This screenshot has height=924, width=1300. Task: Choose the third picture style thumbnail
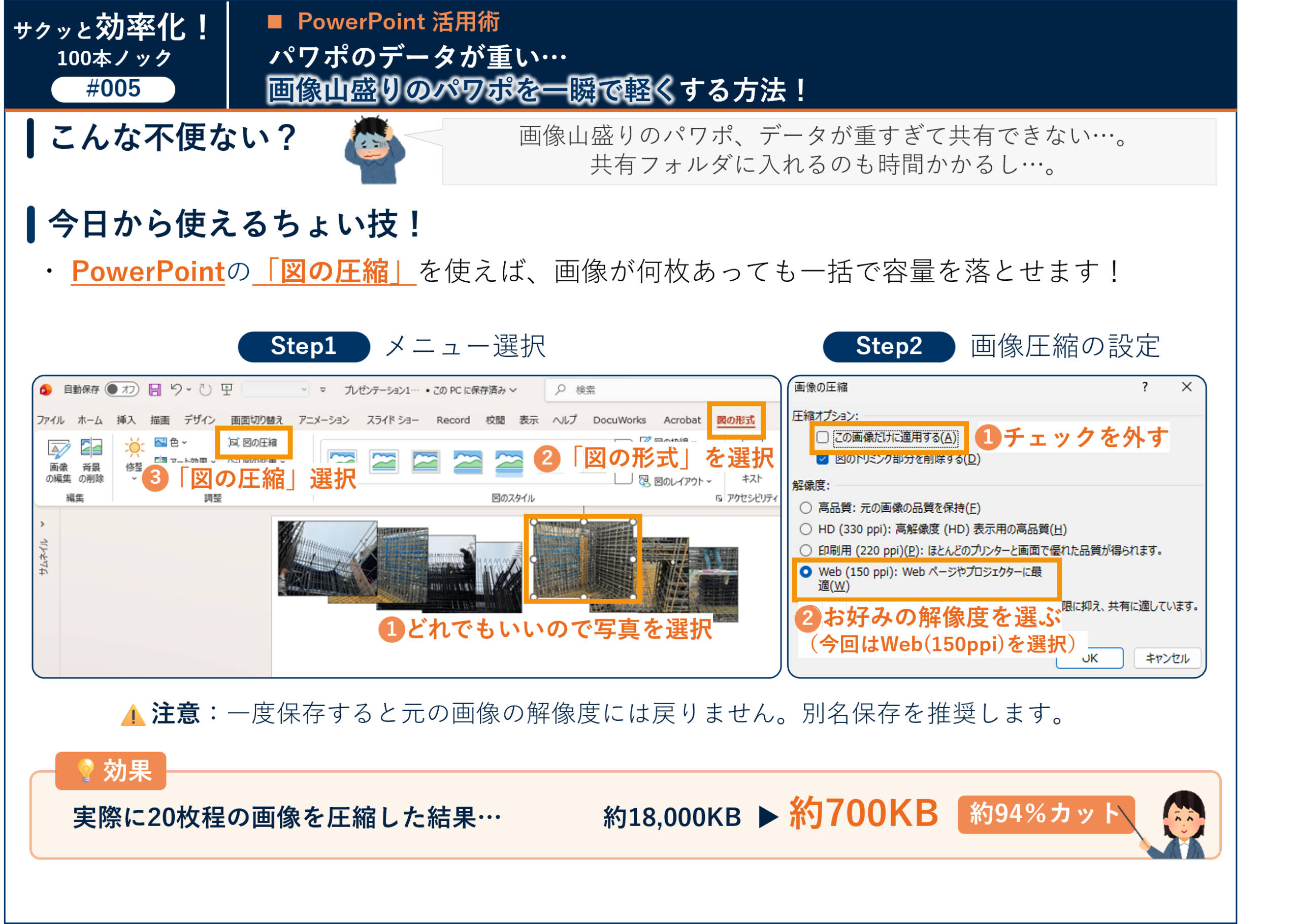pyautogui.click(x=426, y=461)
